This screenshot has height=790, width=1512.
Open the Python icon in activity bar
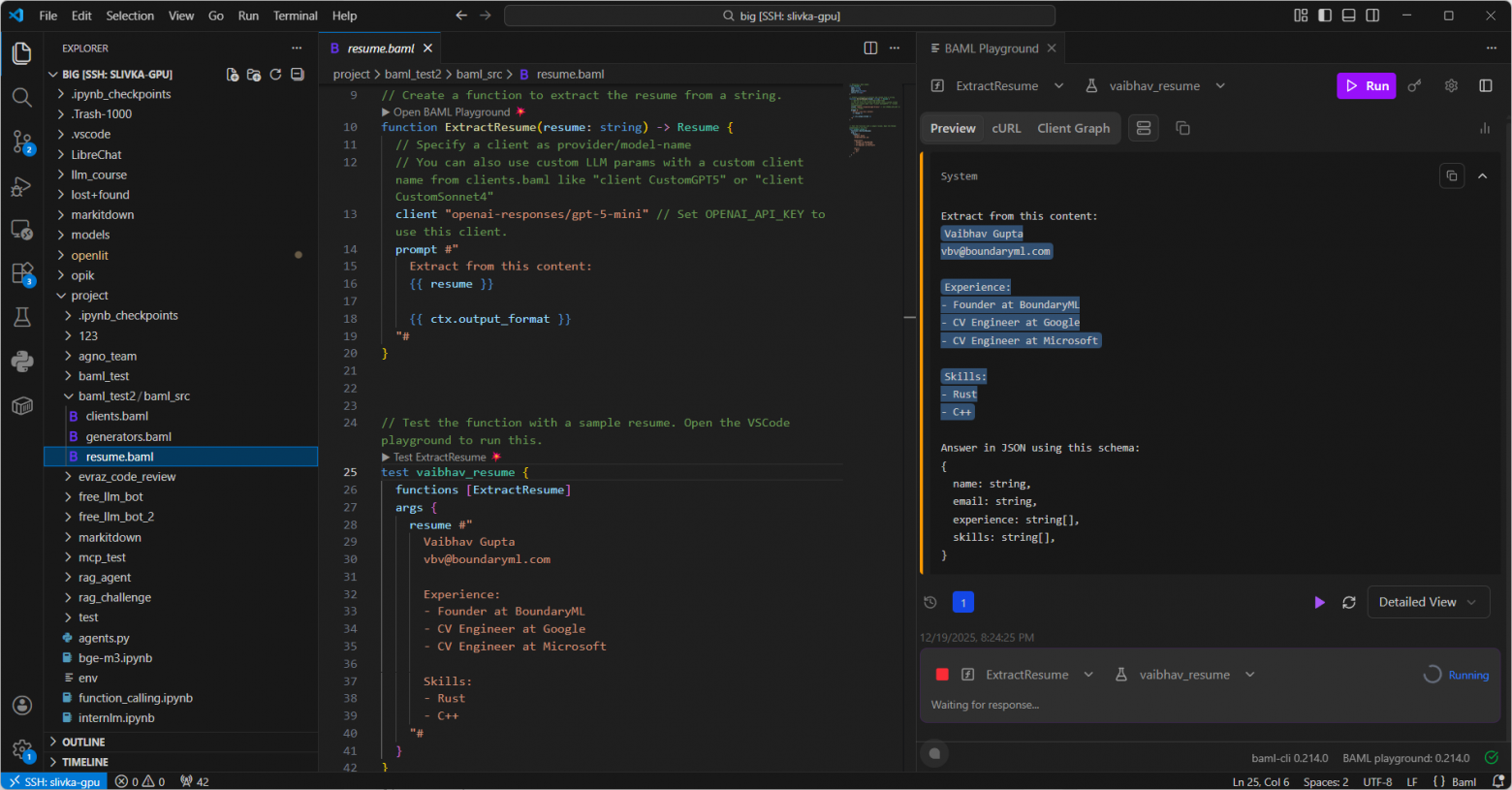pyautogui.click(x=22, y=362)
